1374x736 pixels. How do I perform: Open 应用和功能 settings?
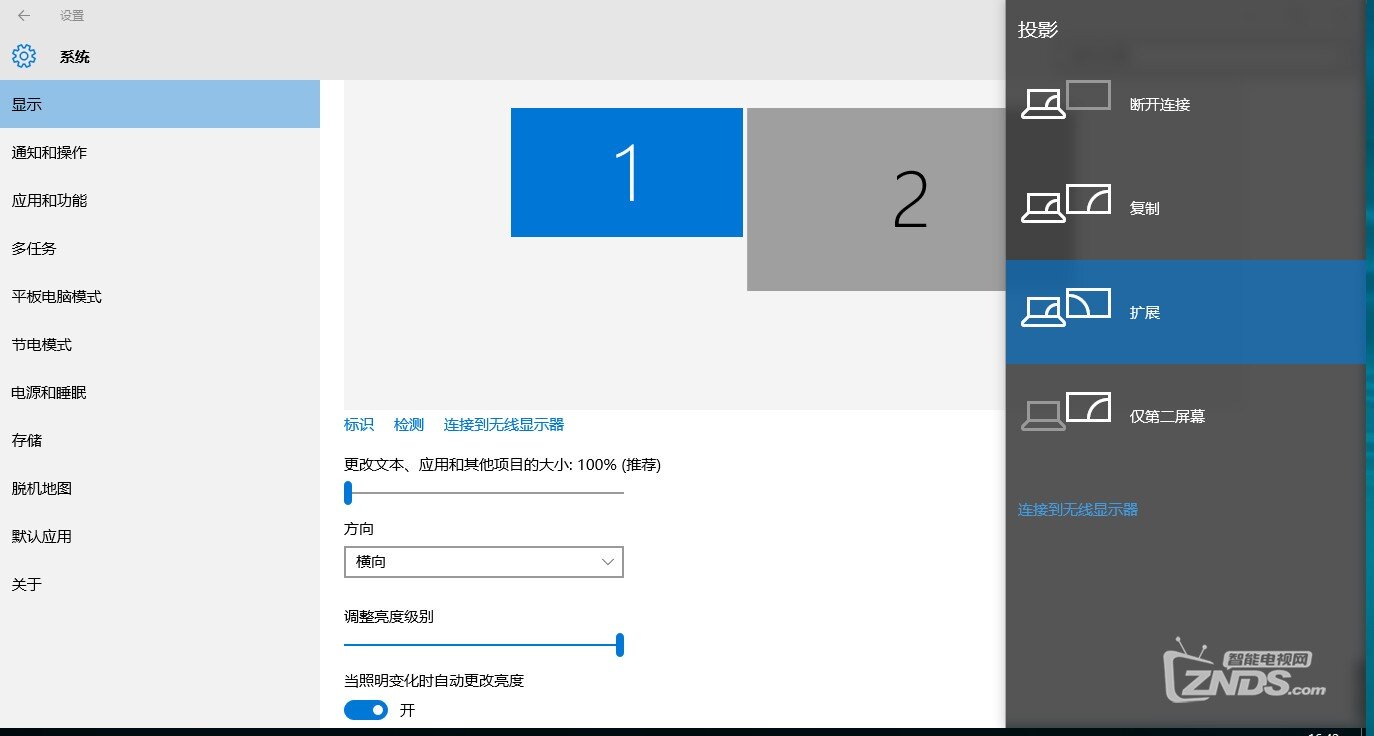click(x=160, y=200)
